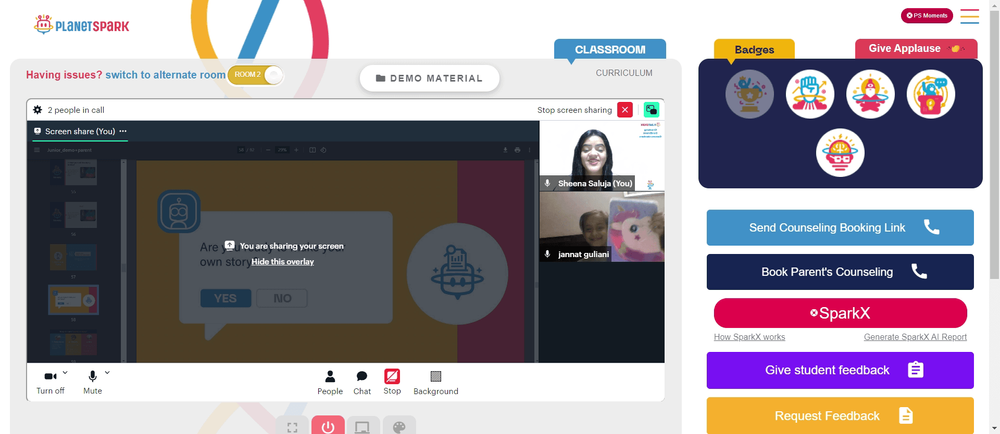
Task: Click Send Counseling Booking Link
Action: (840, 228)
